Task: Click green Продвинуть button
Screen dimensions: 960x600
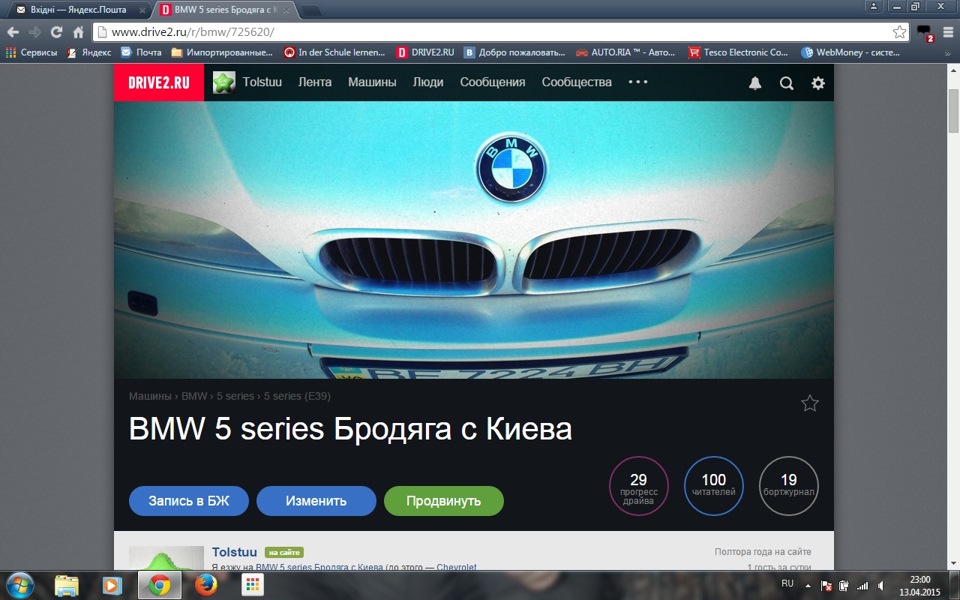Action: click(x=444, y=501)
